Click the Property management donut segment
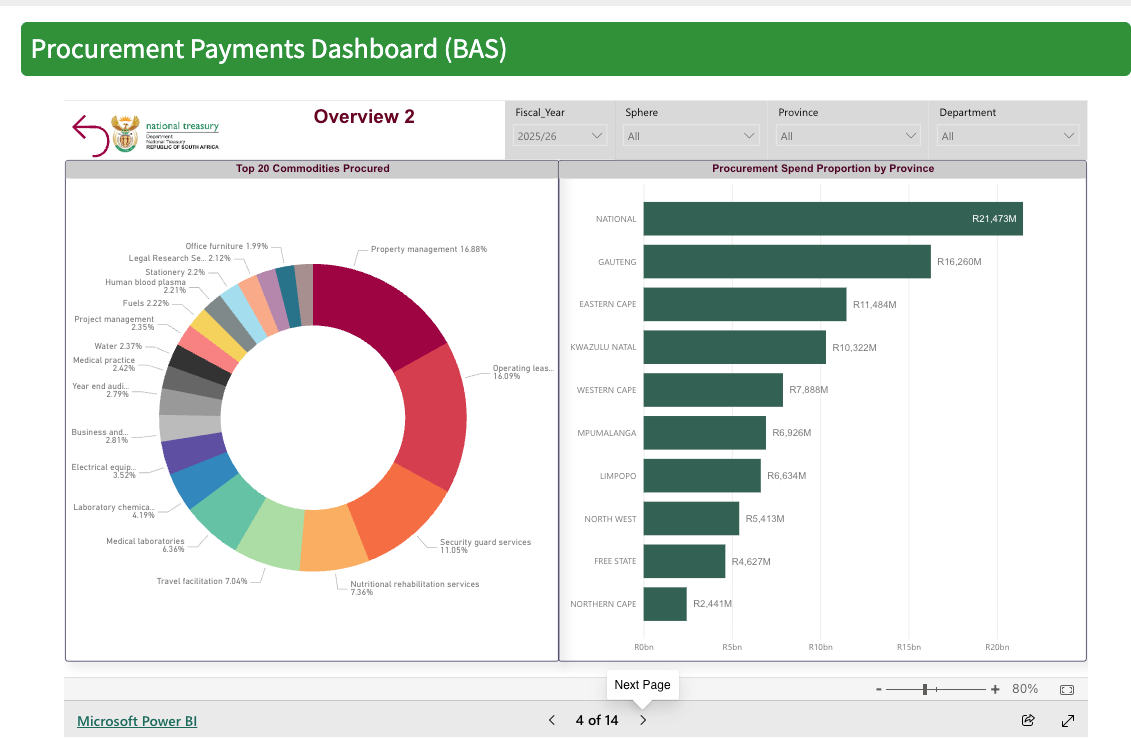This screenshot has width=1131, height=739. pyautogui.click(x=375, y=310)
